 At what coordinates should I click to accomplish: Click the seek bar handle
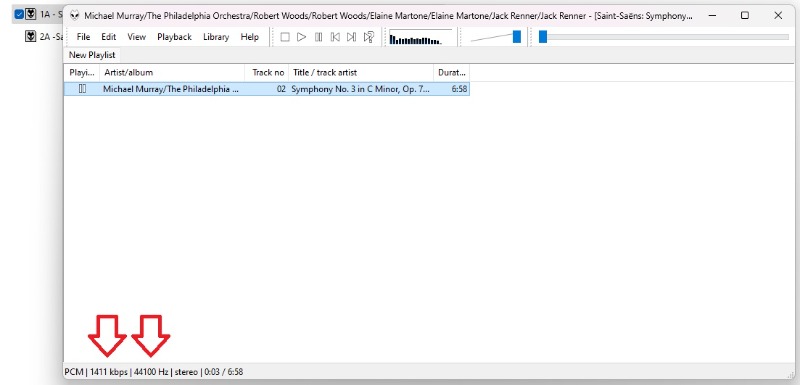(x=543, y=37)
